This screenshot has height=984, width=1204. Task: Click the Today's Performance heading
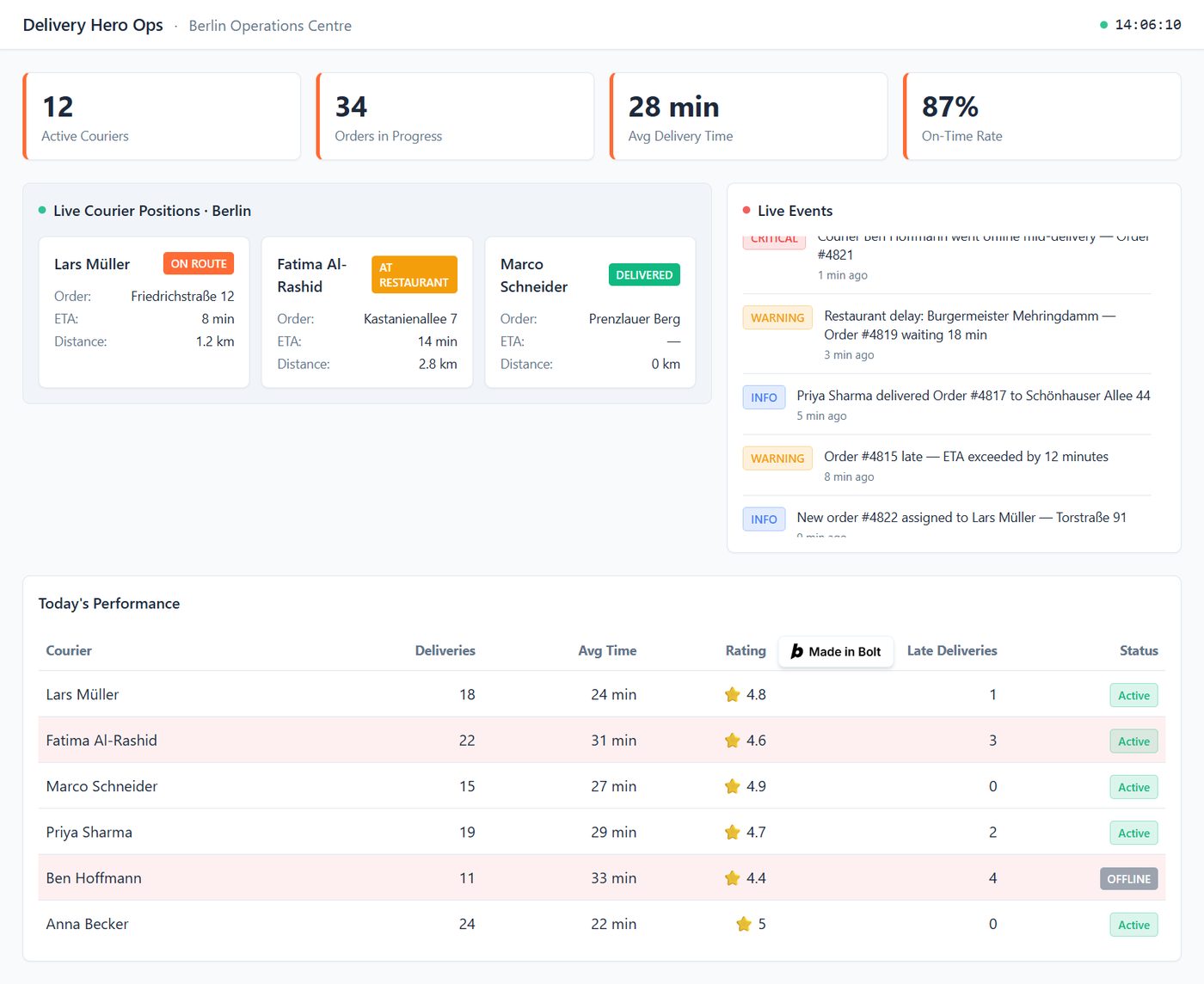click(x=109, y=604)
